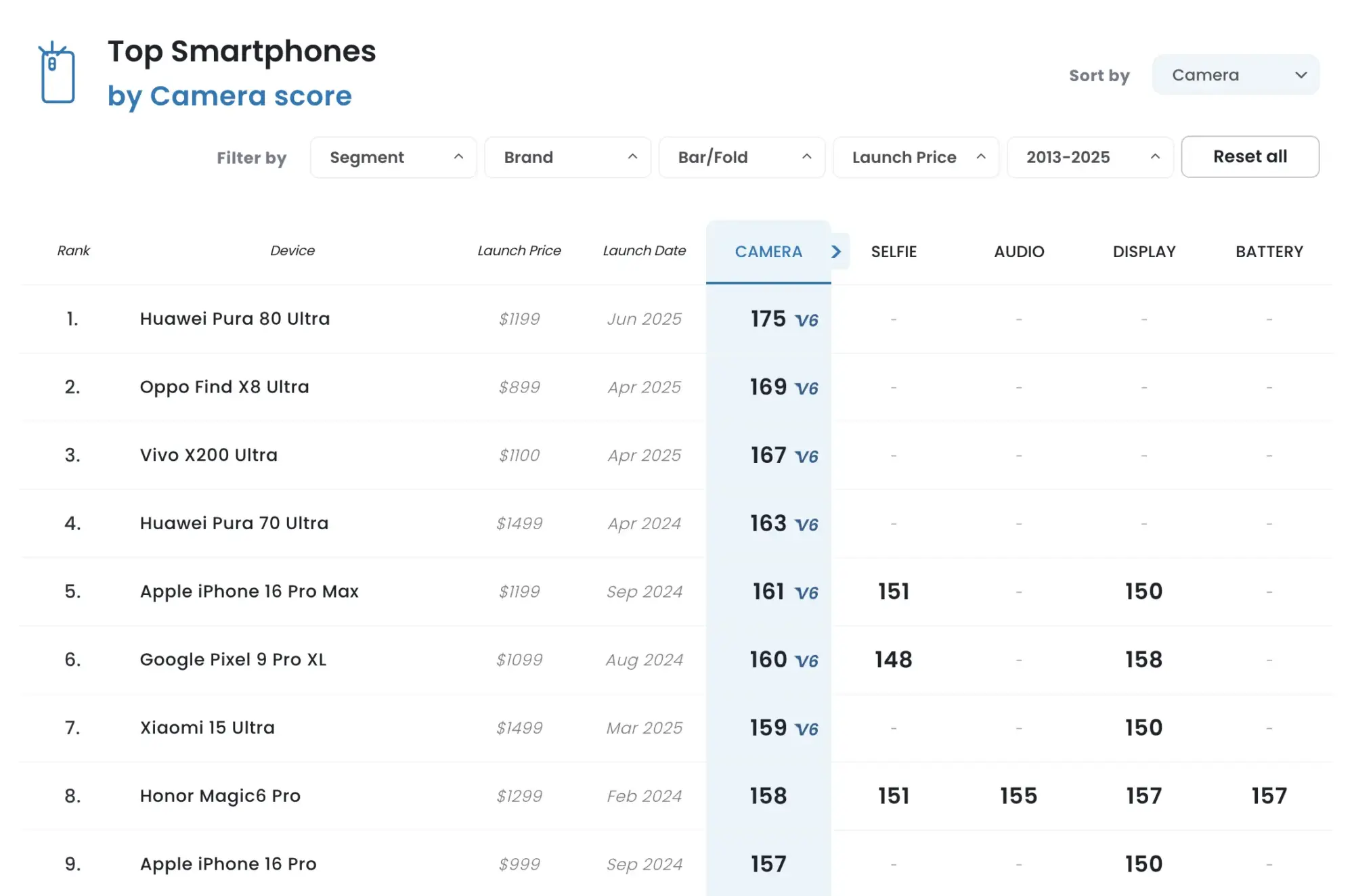Click the $1199 price of Huawei Pura 80 Ultra

coord(519,319)
